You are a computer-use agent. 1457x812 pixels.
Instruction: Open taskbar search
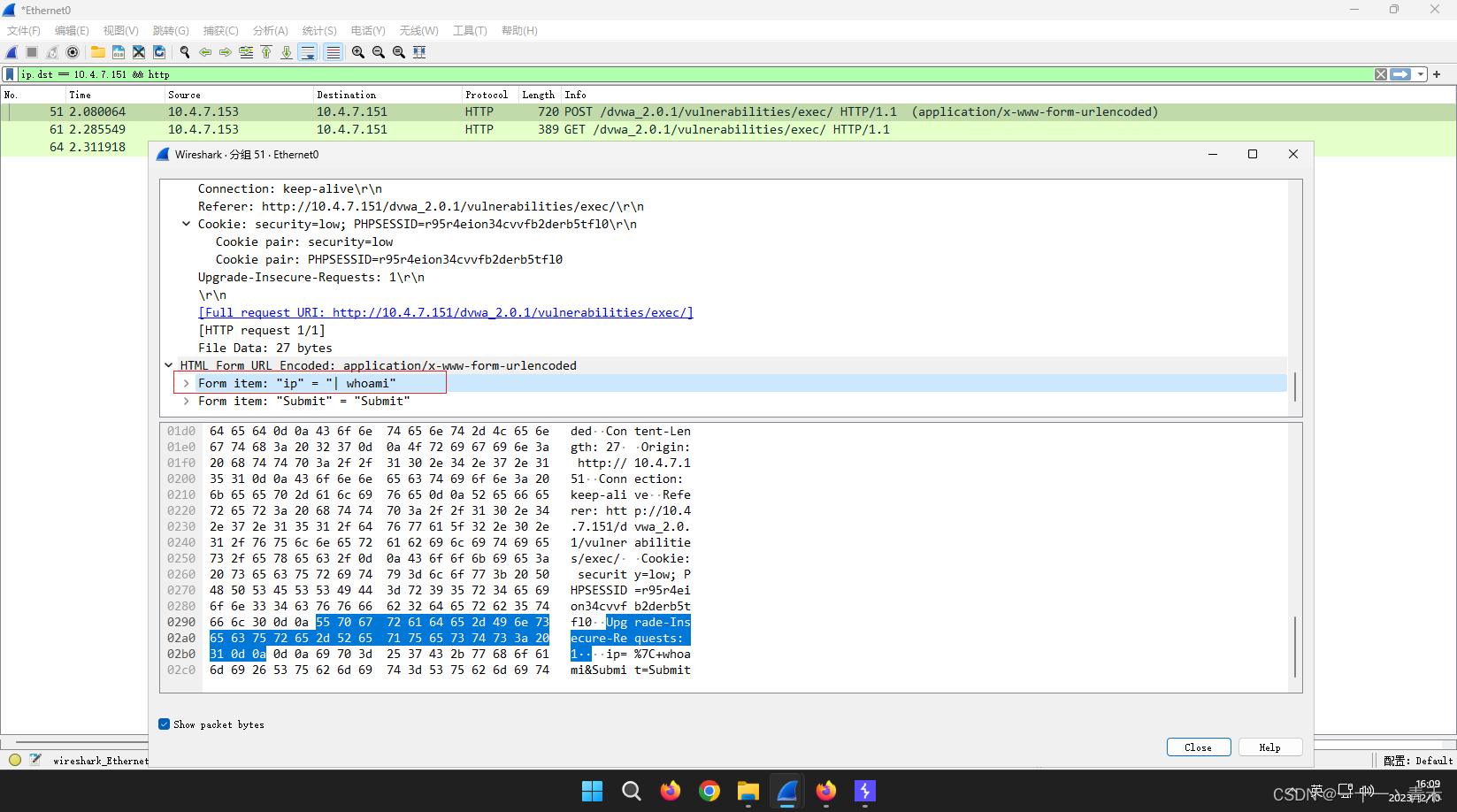point(632,791)
